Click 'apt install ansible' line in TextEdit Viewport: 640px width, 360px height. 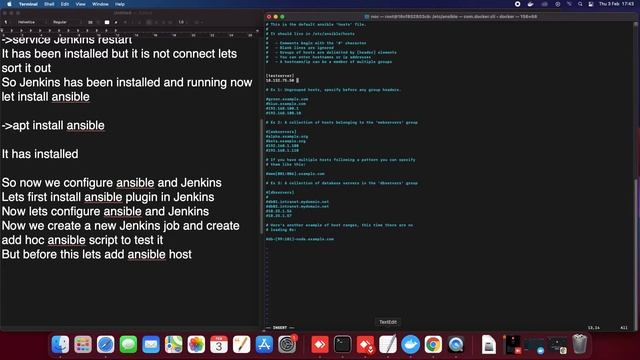(53, 125)
